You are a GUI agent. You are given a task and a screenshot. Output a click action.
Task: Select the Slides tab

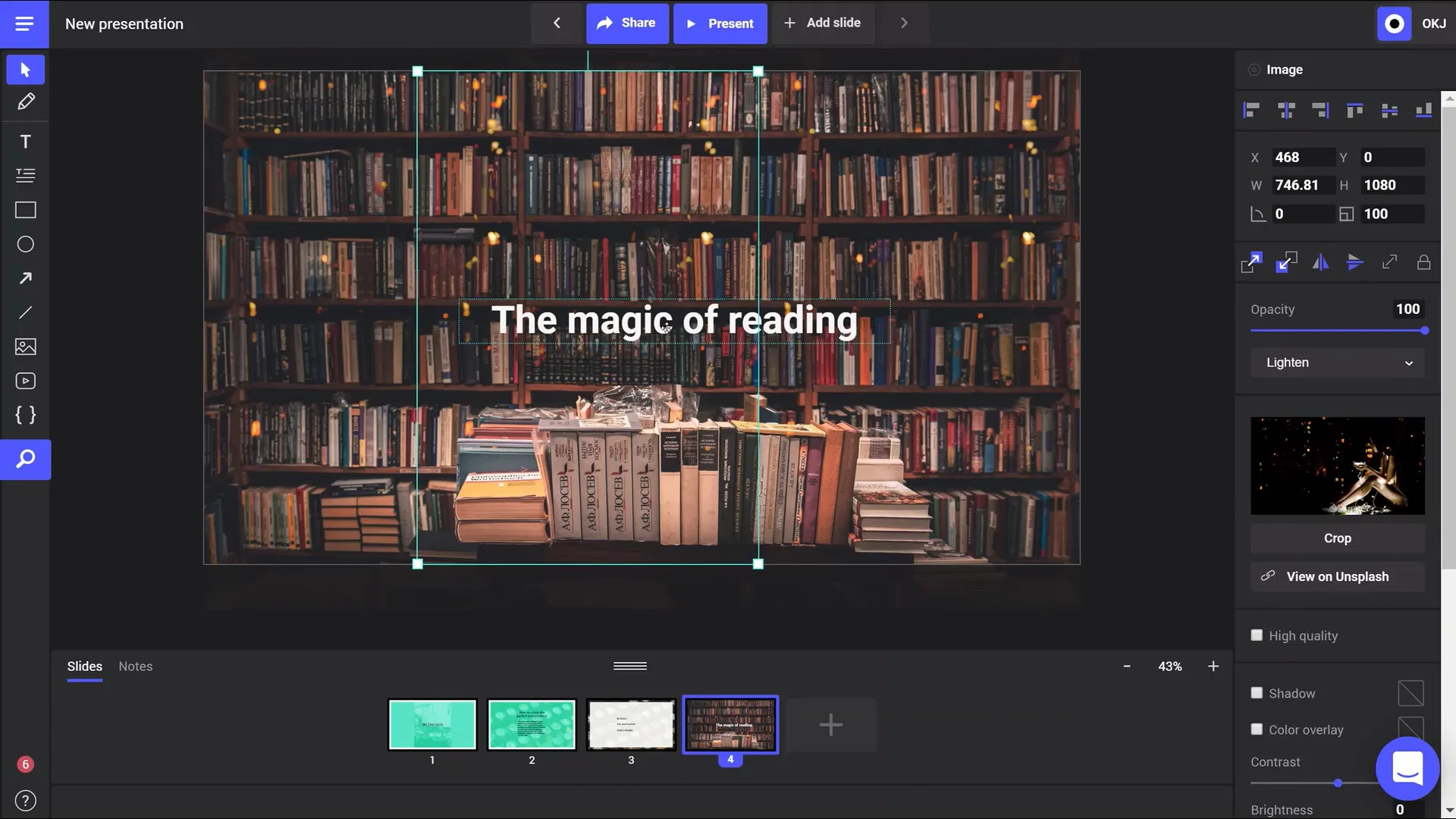pos(84,666)
